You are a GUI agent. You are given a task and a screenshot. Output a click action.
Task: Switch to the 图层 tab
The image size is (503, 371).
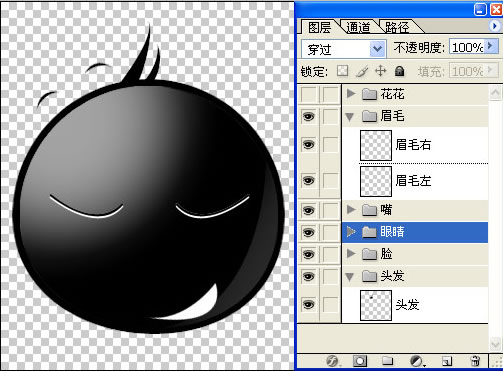(319, 27)
